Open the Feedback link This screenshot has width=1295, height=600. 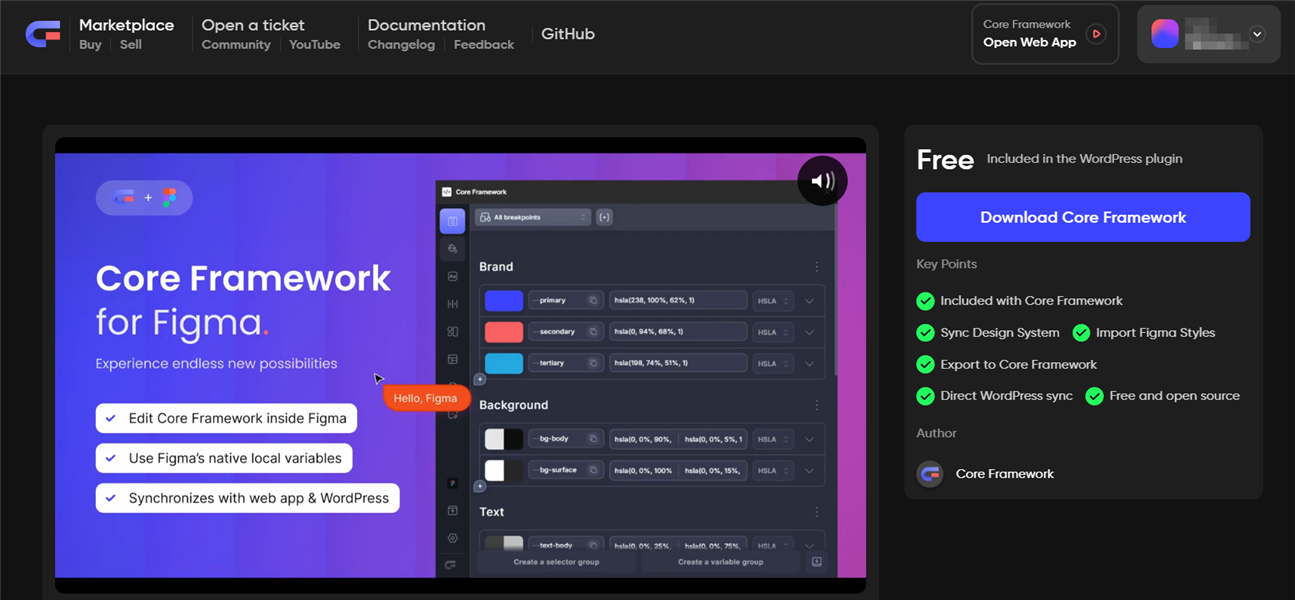coord(484,45)
